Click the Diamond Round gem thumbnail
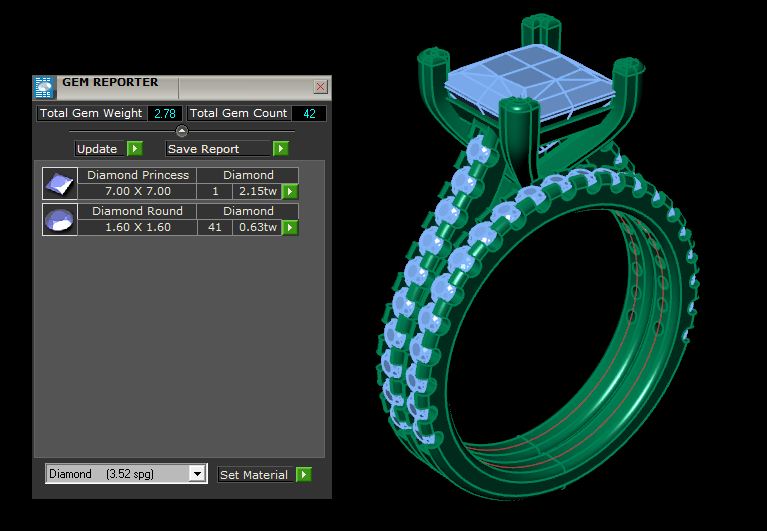 (x=59, y=219)
